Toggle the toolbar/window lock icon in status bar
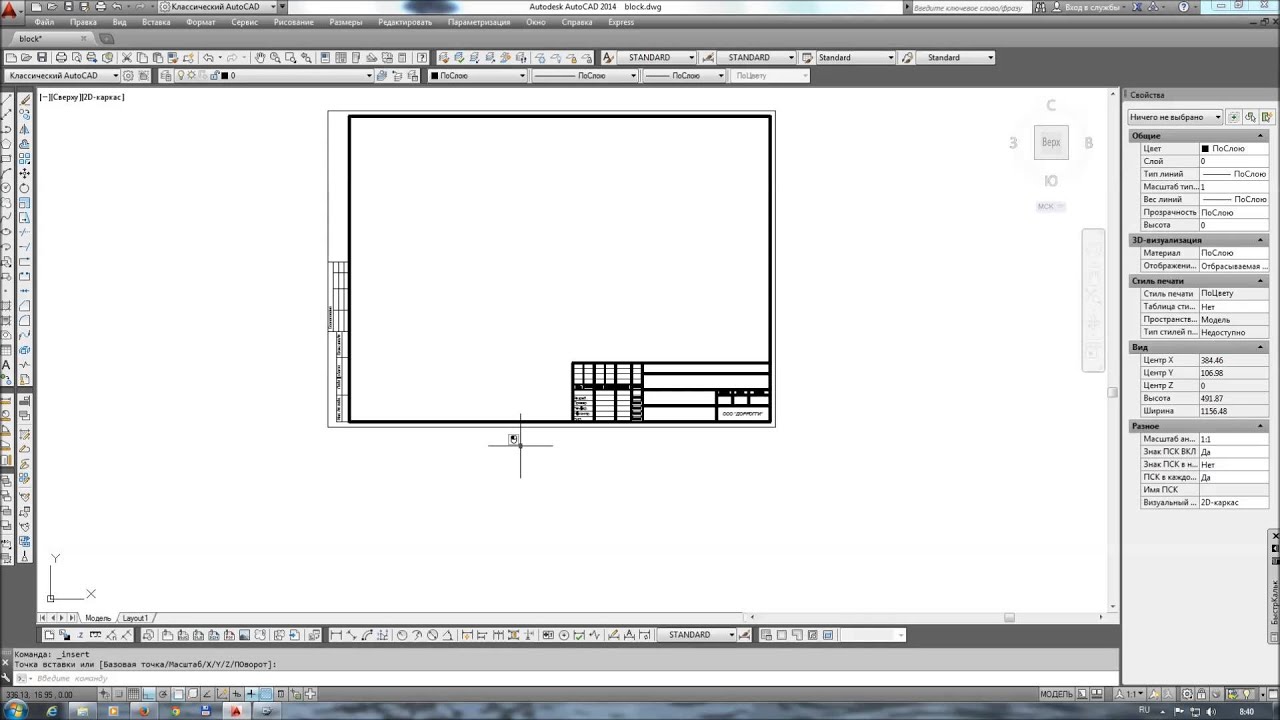 click(1202, 694)
